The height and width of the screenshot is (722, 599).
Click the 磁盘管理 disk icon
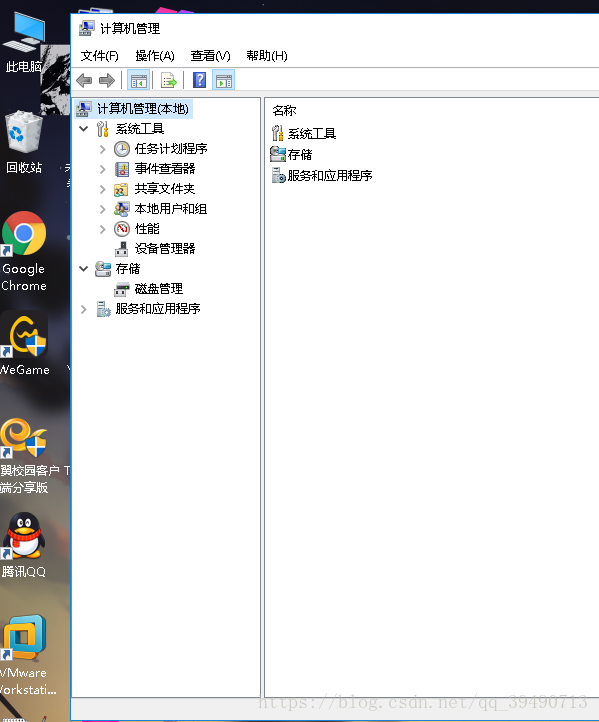pos(122,289)
